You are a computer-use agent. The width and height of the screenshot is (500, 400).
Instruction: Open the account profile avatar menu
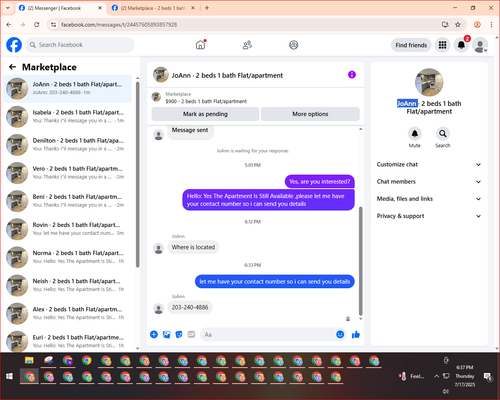pos(480,45)
